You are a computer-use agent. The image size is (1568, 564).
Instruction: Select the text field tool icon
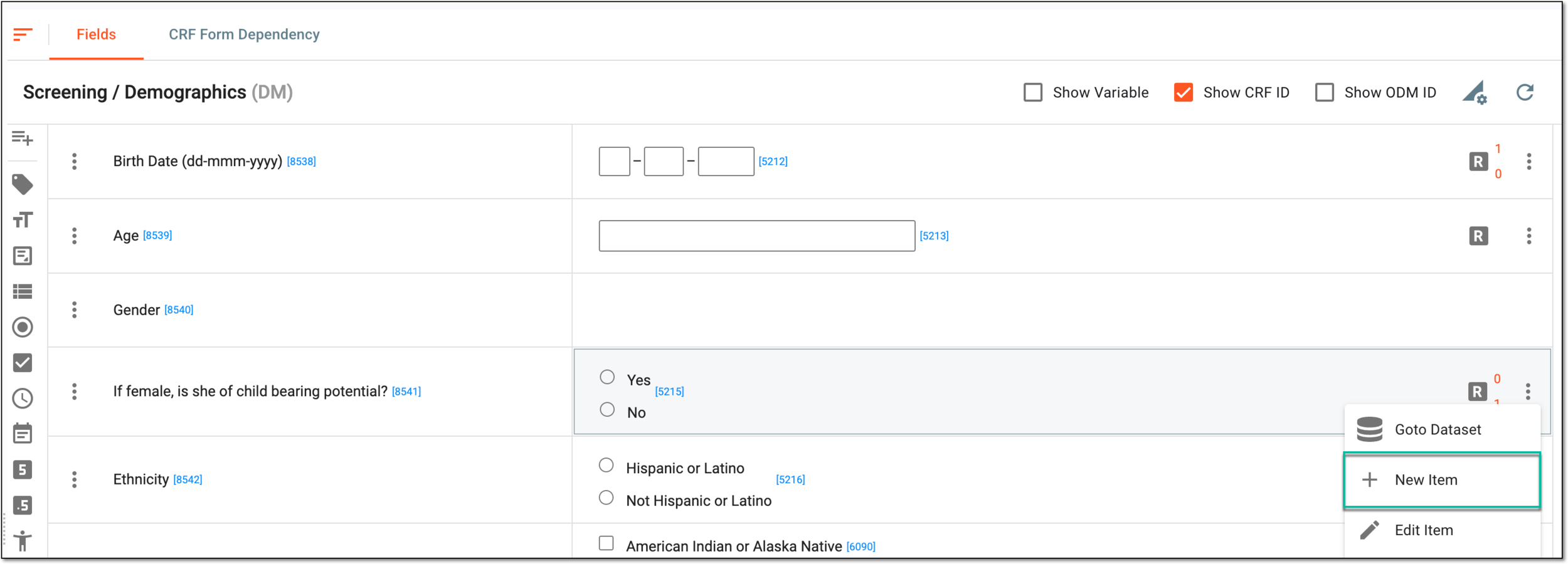pos(23,220)
